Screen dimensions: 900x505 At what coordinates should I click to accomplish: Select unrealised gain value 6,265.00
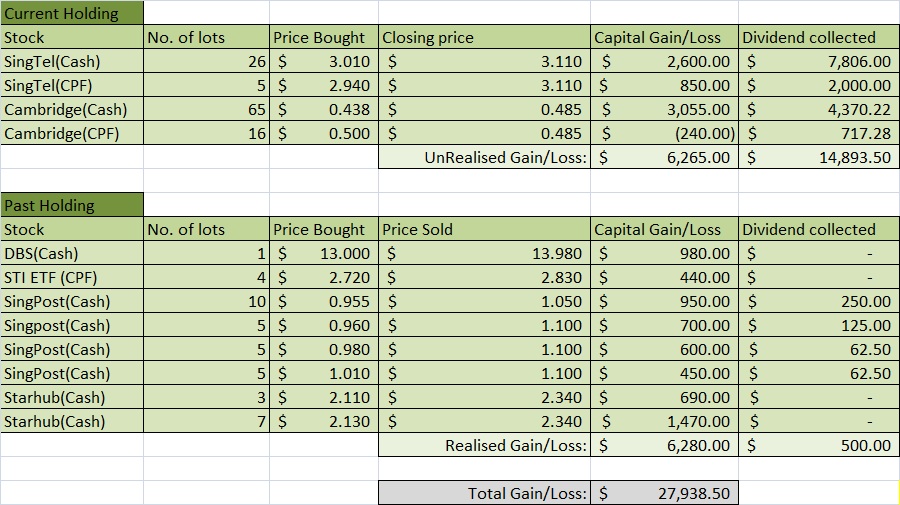pyautogui.click(x=665, y=158)
